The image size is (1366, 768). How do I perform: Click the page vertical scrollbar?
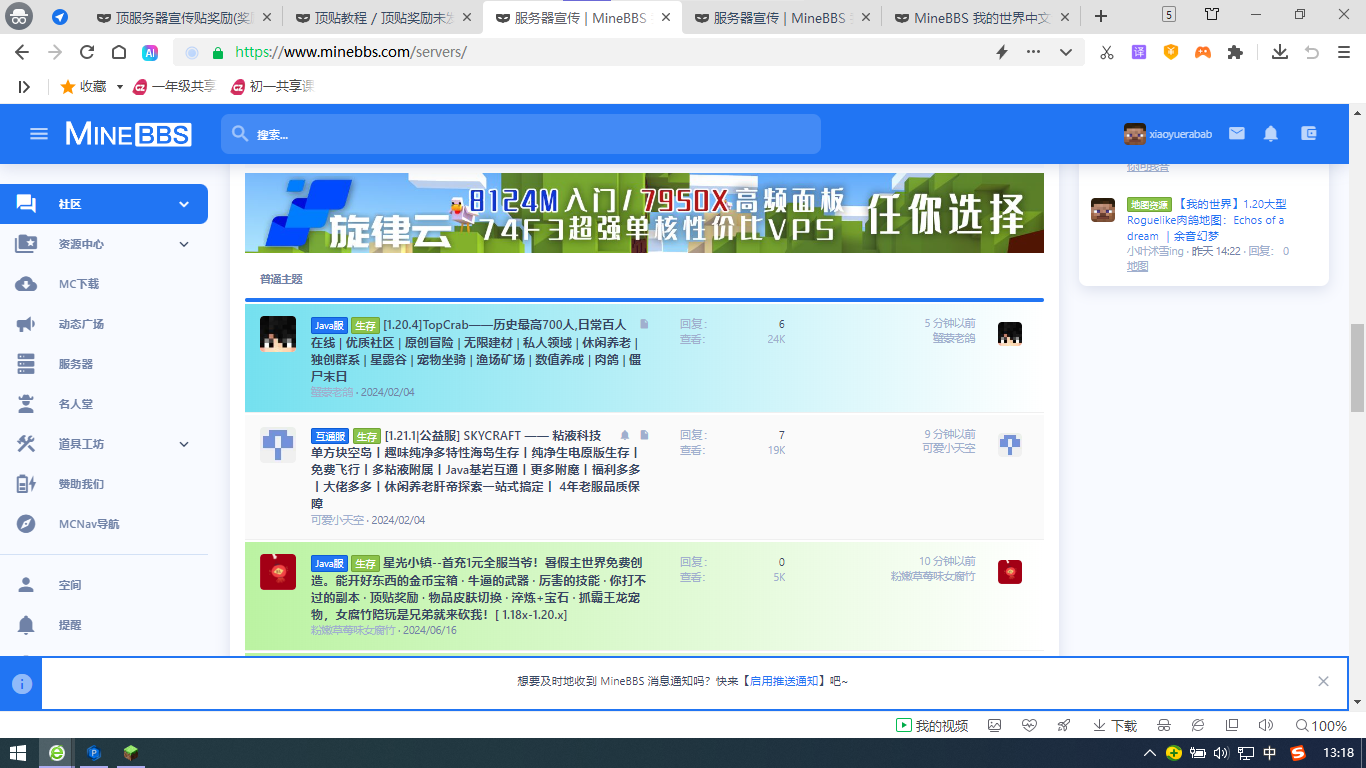1357,367
